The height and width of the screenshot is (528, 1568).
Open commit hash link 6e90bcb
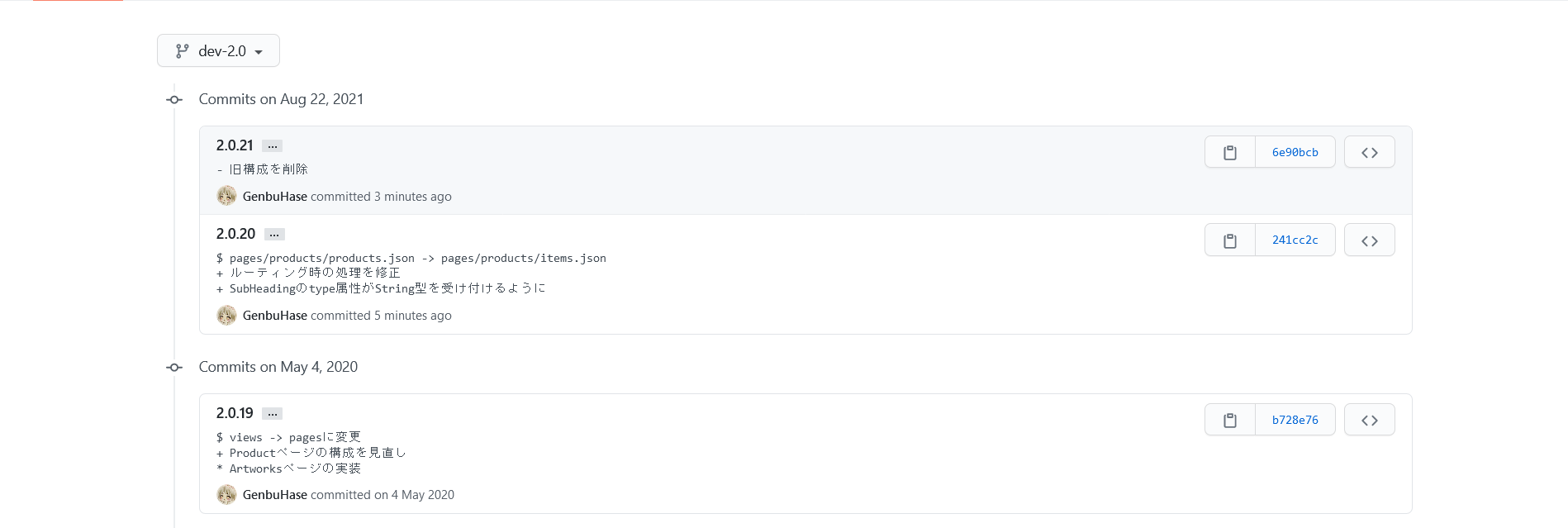click(1295, 152)
